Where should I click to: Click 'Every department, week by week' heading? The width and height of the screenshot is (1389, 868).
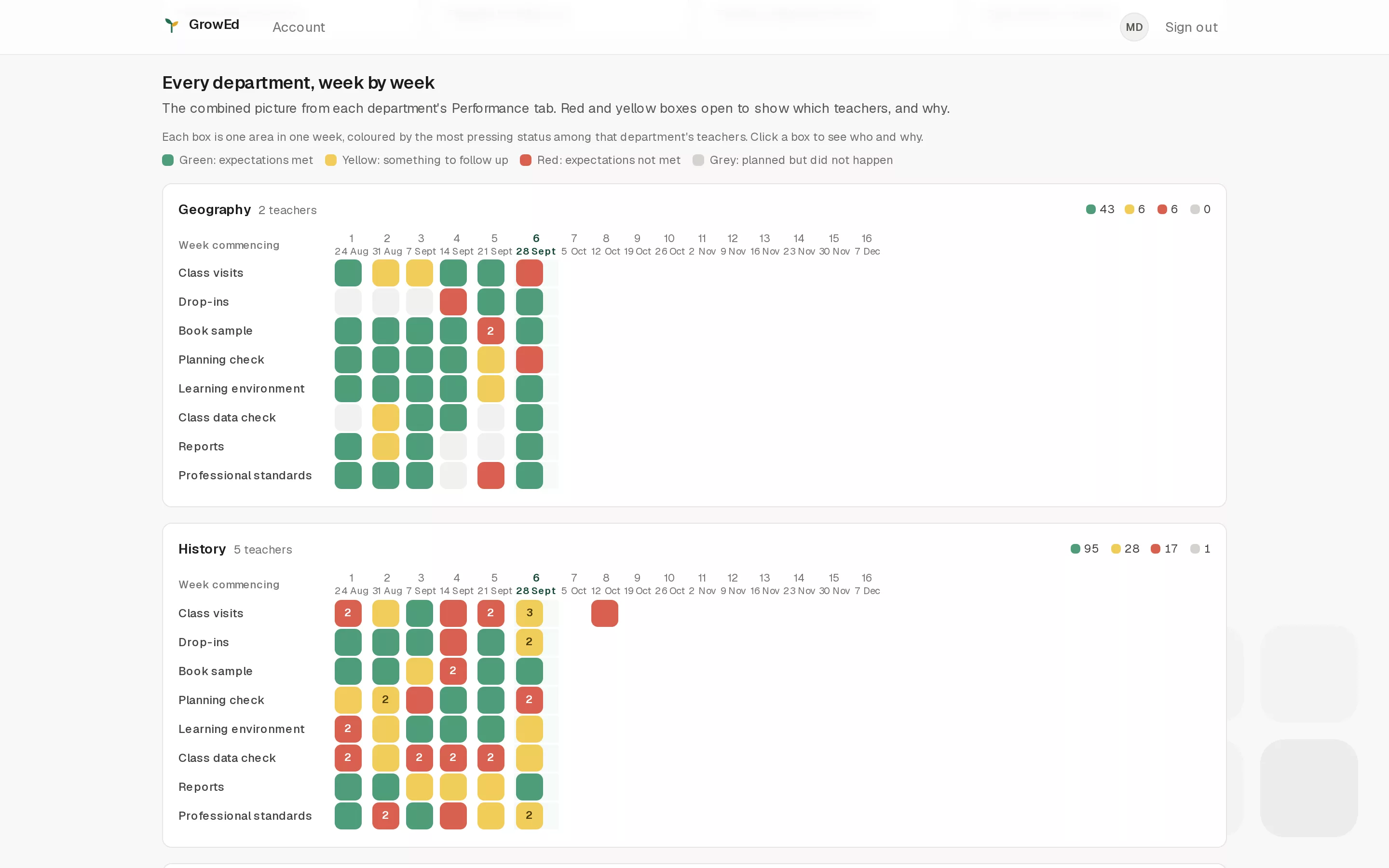(x=299, y=82)
